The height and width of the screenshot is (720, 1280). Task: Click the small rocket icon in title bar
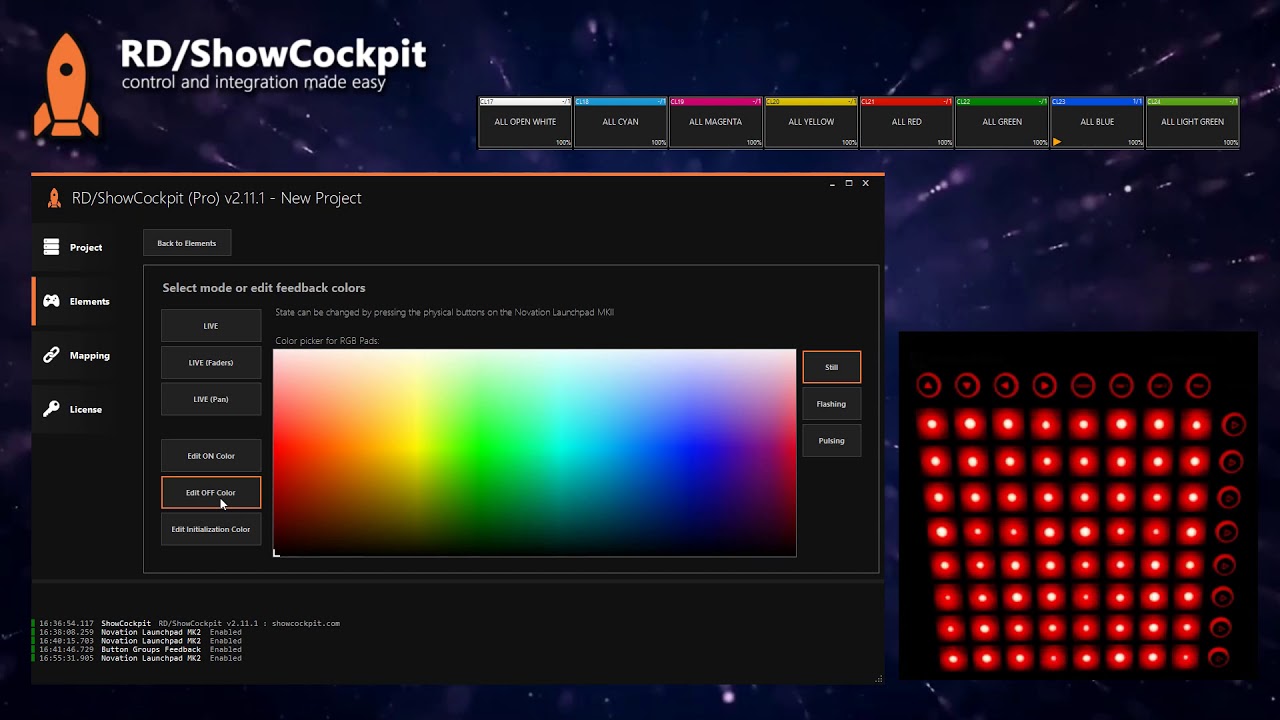(54, 198)
